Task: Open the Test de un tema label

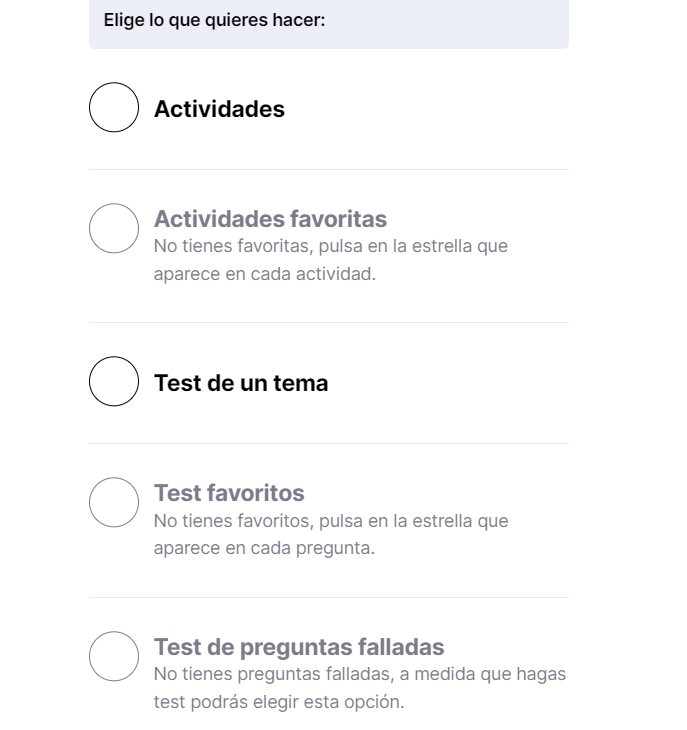Action: [241, 383]
